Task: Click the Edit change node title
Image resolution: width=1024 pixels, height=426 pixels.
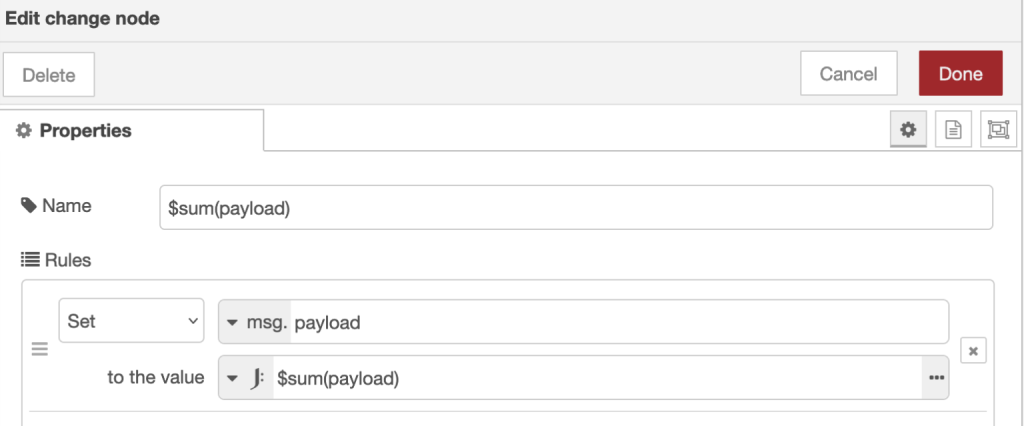Action: 82,18
